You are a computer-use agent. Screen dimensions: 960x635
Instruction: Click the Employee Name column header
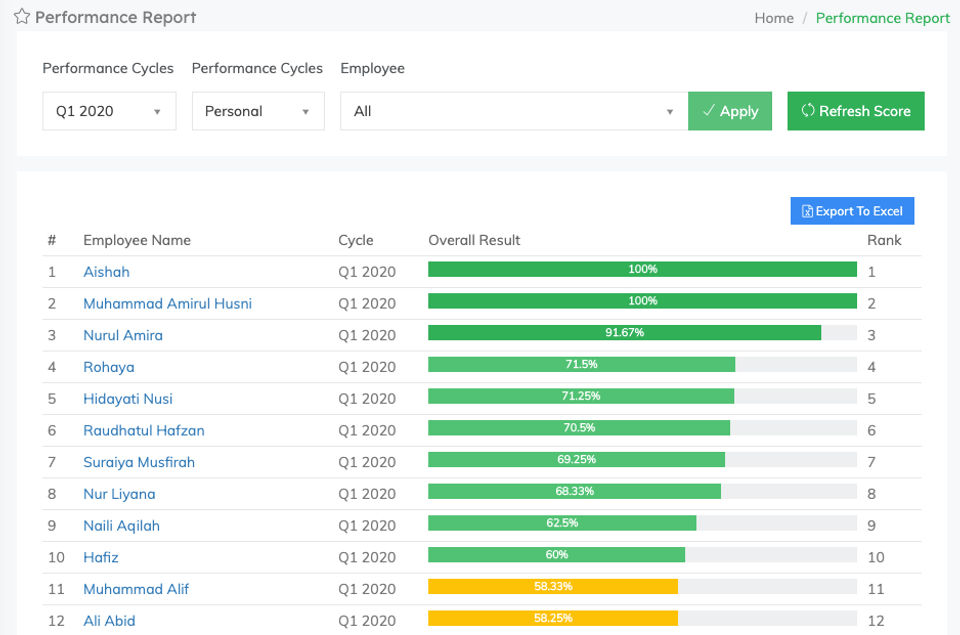click(x=137, y=240)
